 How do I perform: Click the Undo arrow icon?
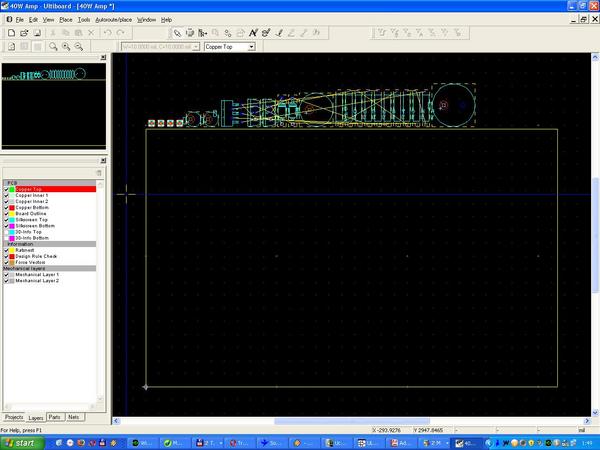pos(107,33)
